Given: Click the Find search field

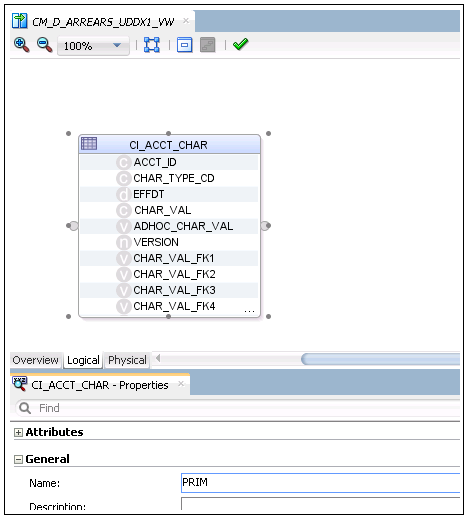Looking at the screenshot, I should (238, 408).
